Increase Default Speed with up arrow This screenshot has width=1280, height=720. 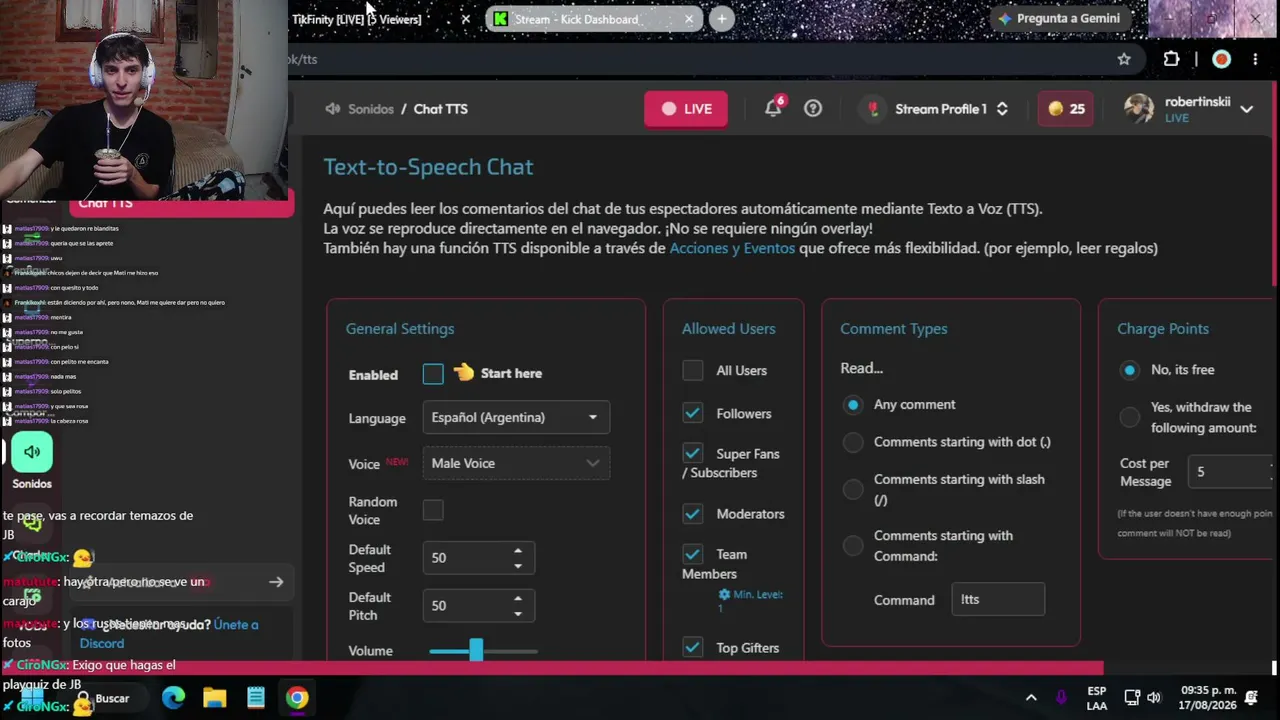coord(517,551)
